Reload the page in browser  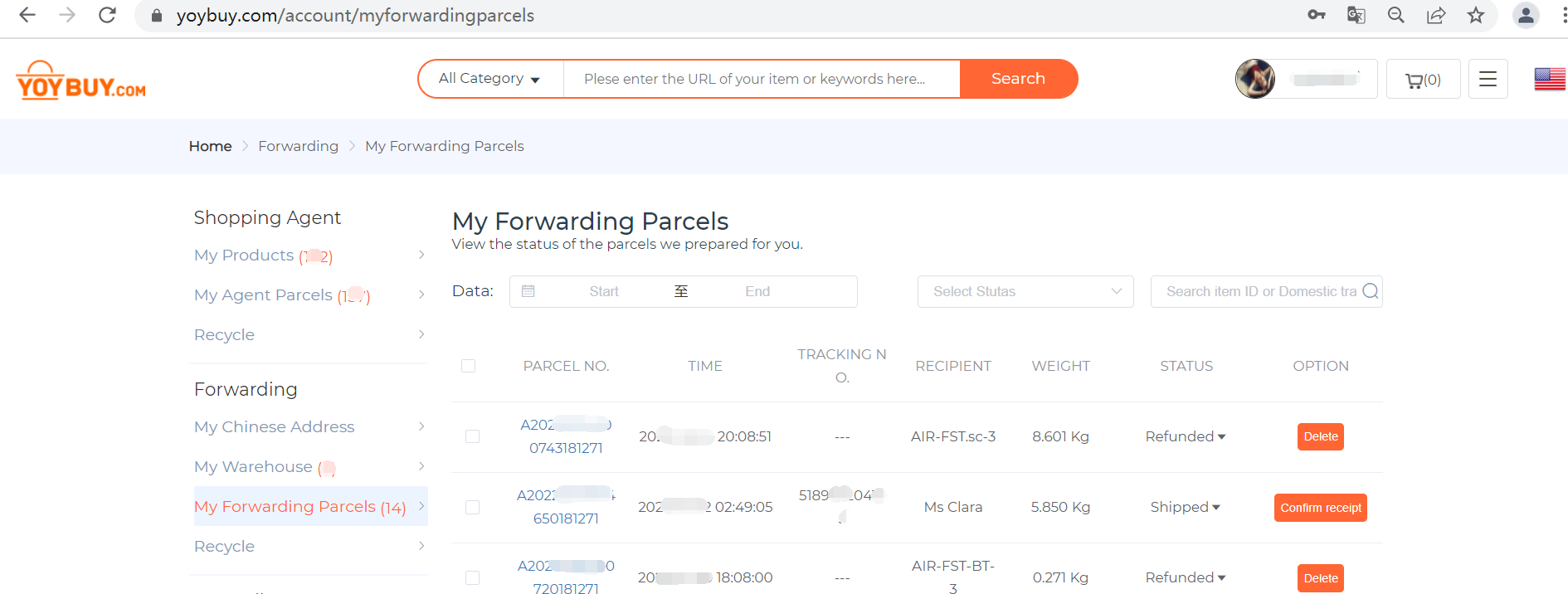[107, 15]
